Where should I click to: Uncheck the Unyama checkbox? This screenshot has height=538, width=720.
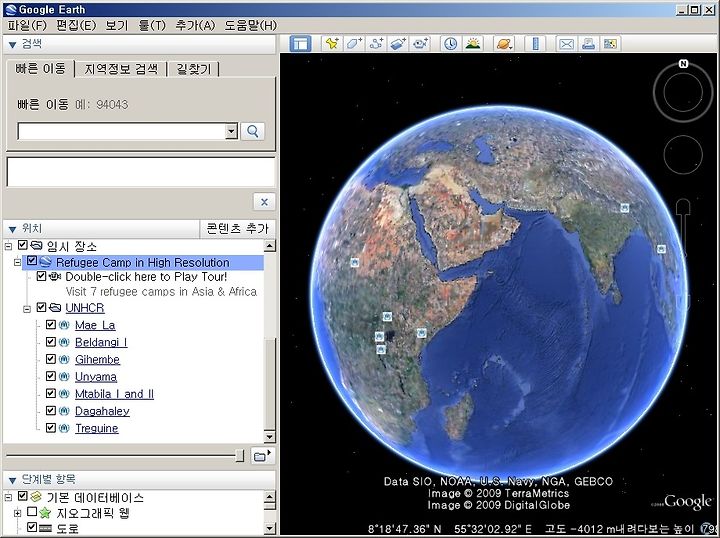click(x=51, y=376)
